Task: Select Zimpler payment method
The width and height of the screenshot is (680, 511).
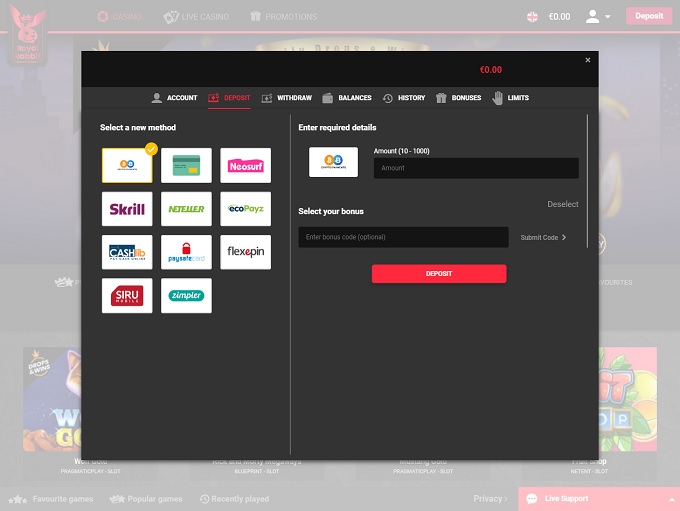Action: pyautogui.click(x=186, y=295)
